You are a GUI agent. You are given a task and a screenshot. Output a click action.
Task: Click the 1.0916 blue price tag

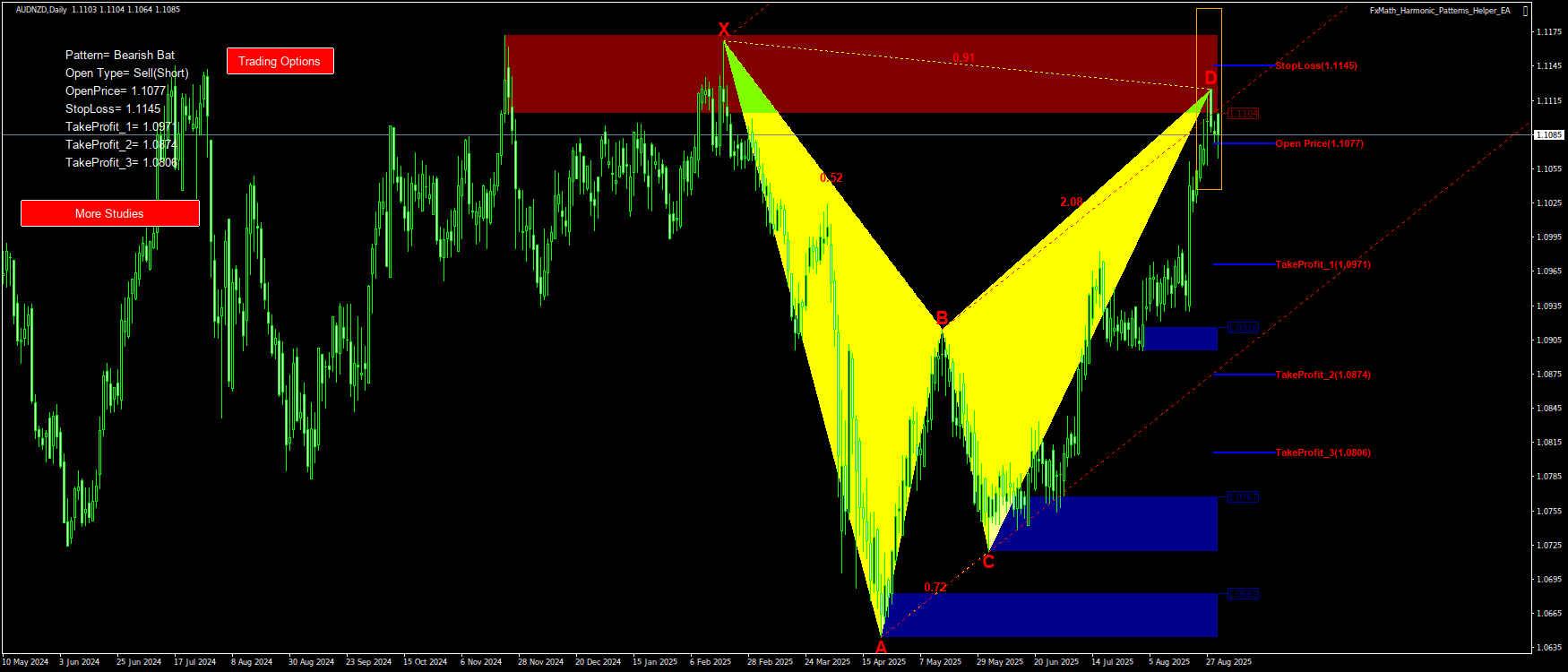(x=1243, y=328)
